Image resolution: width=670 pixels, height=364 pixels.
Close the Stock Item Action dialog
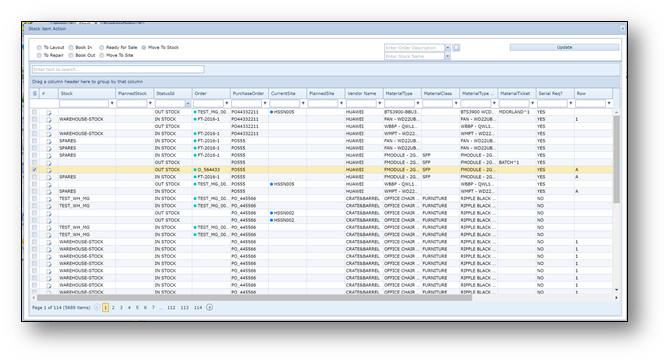622,29
